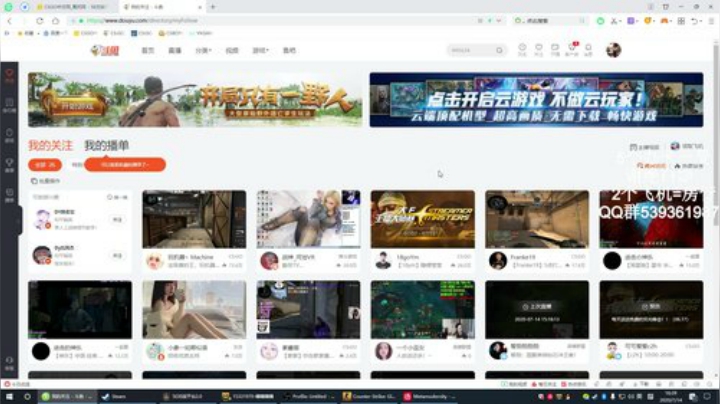This screenshot has height=404, width=720.
Task: Switch to Counter-Strike in the taskbar
Action: [x=370, y=396]
